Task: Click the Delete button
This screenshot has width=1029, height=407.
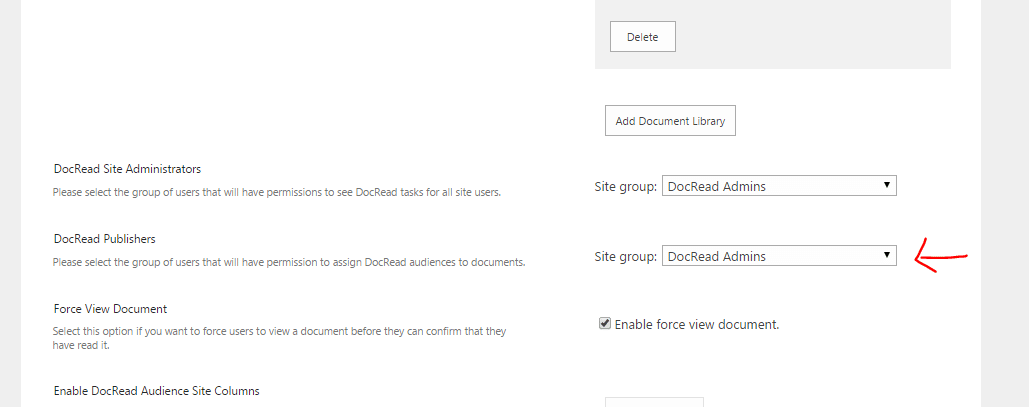Action: pos(642,37)
